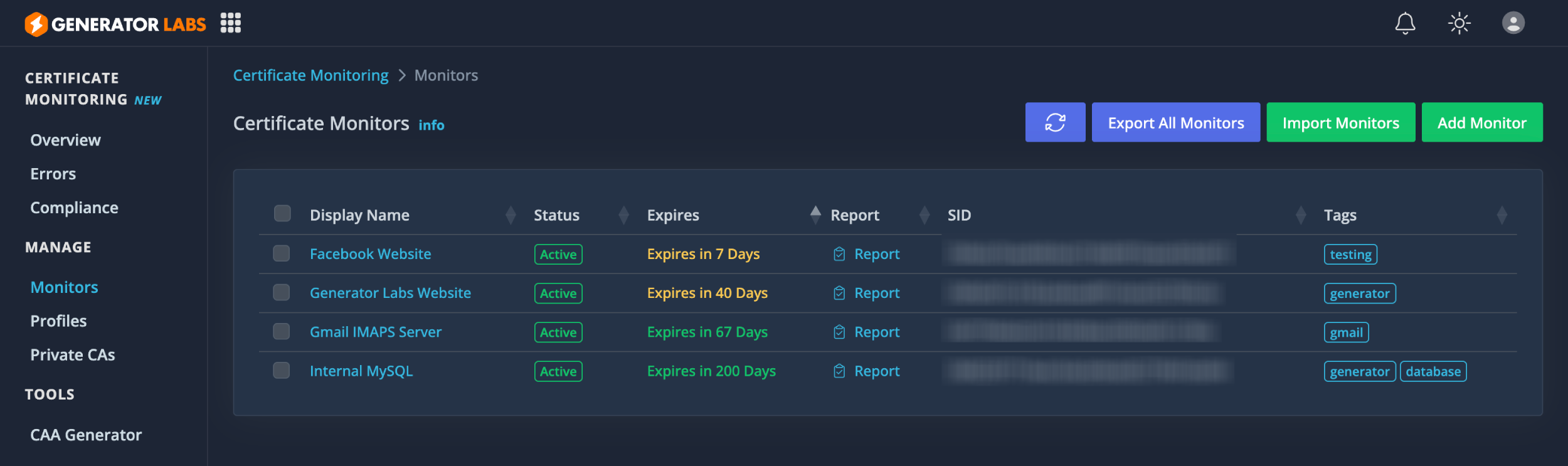Open Profiles in the sidebar
The width and height of the screenshot is (1568, 466).
(58, 321)
